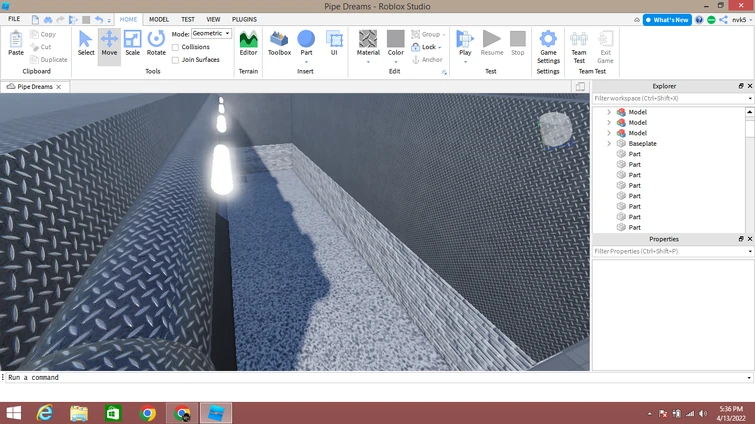
Task: Open the Terrain Editor
Action: [248, 43]
